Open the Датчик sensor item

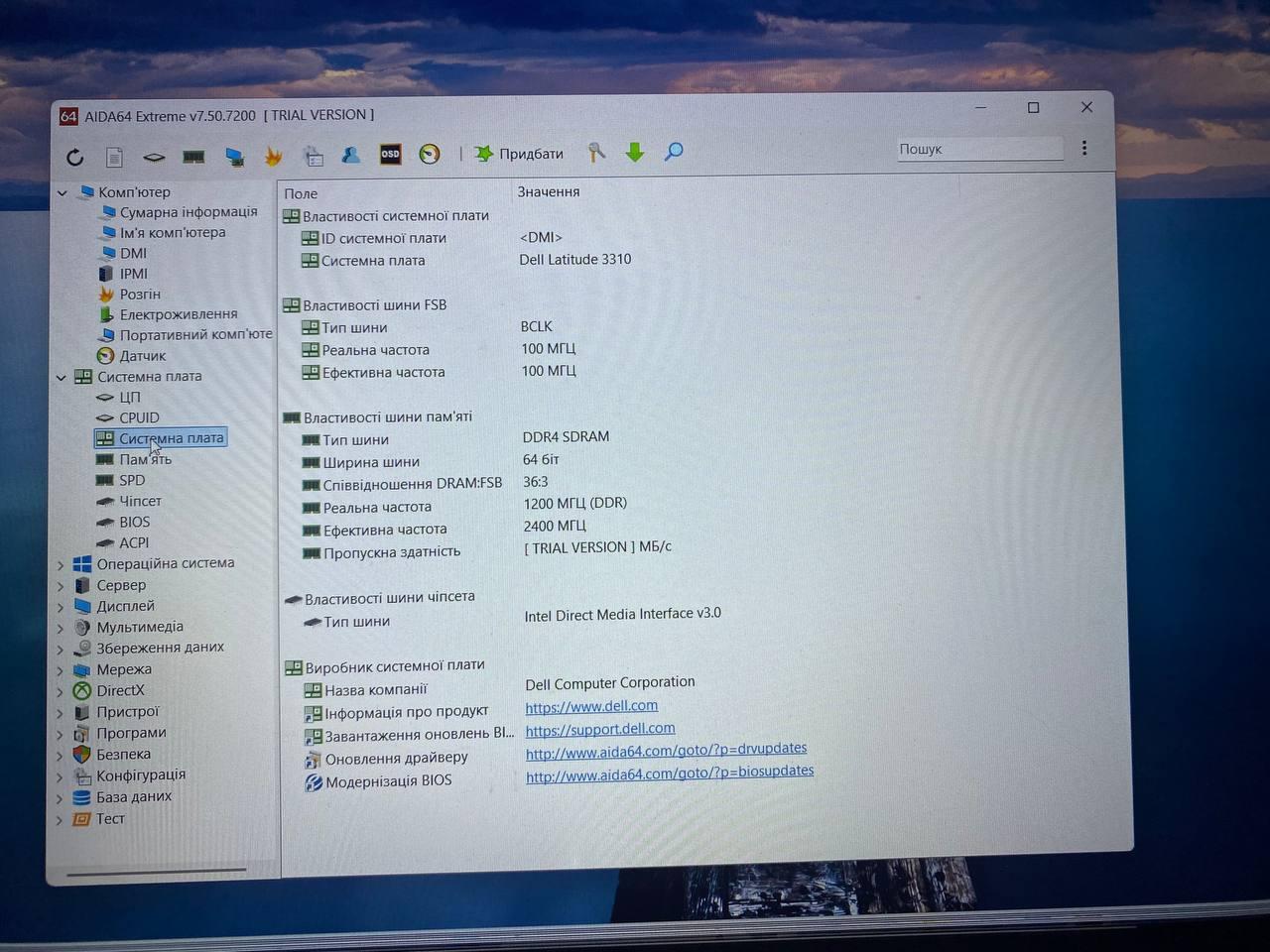pyautogui.click(x=143, y=356)
